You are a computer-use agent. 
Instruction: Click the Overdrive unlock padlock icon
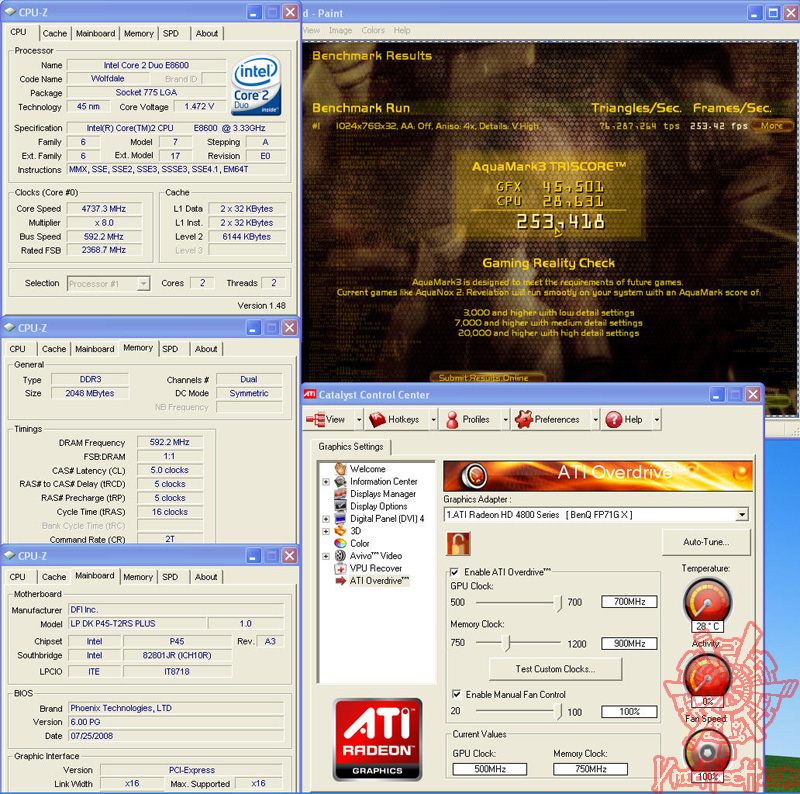click(x=458, y=543)
